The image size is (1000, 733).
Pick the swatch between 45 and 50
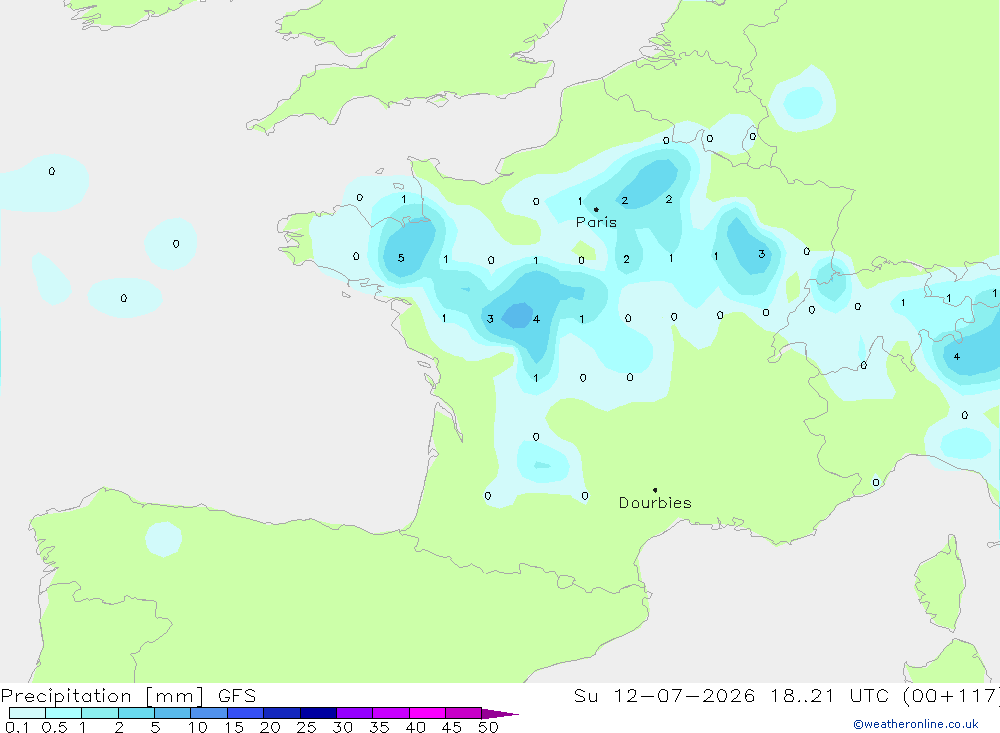pyautogui.click(x=464, y=713)
